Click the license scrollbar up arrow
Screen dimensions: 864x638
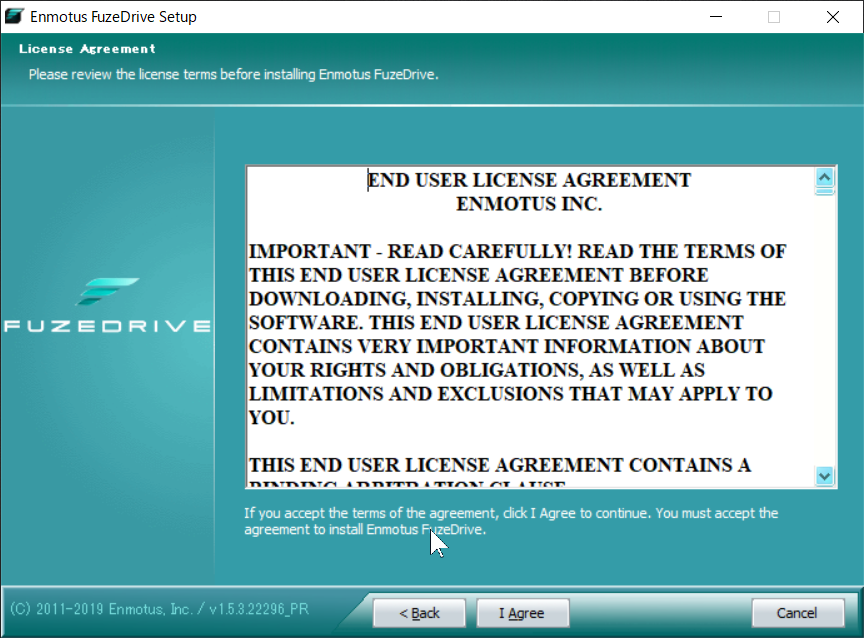tap(824, 177)
